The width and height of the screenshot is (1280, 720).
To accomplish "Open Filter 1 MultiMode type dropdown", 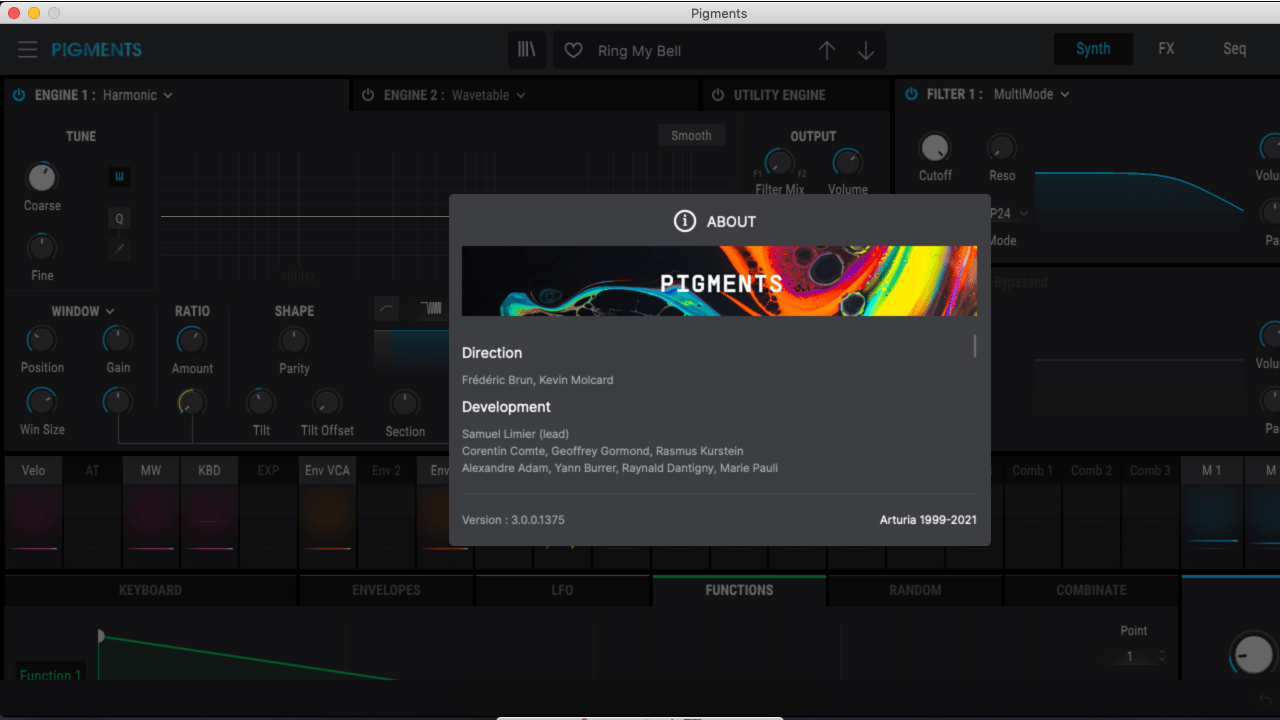I will [x=1032, y=94].
